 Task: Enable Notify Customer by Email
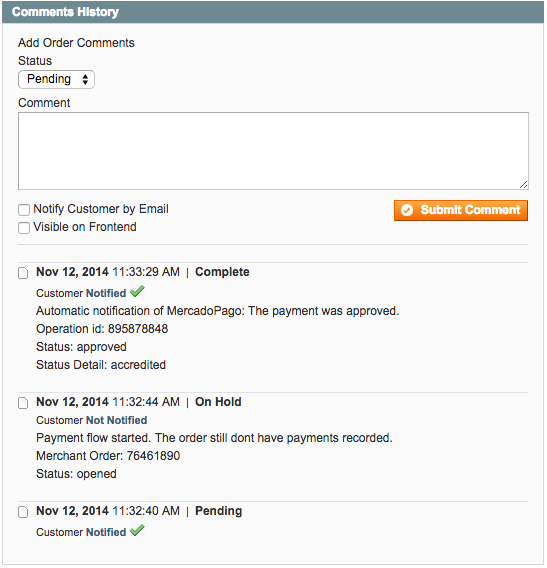click(24, 210)
